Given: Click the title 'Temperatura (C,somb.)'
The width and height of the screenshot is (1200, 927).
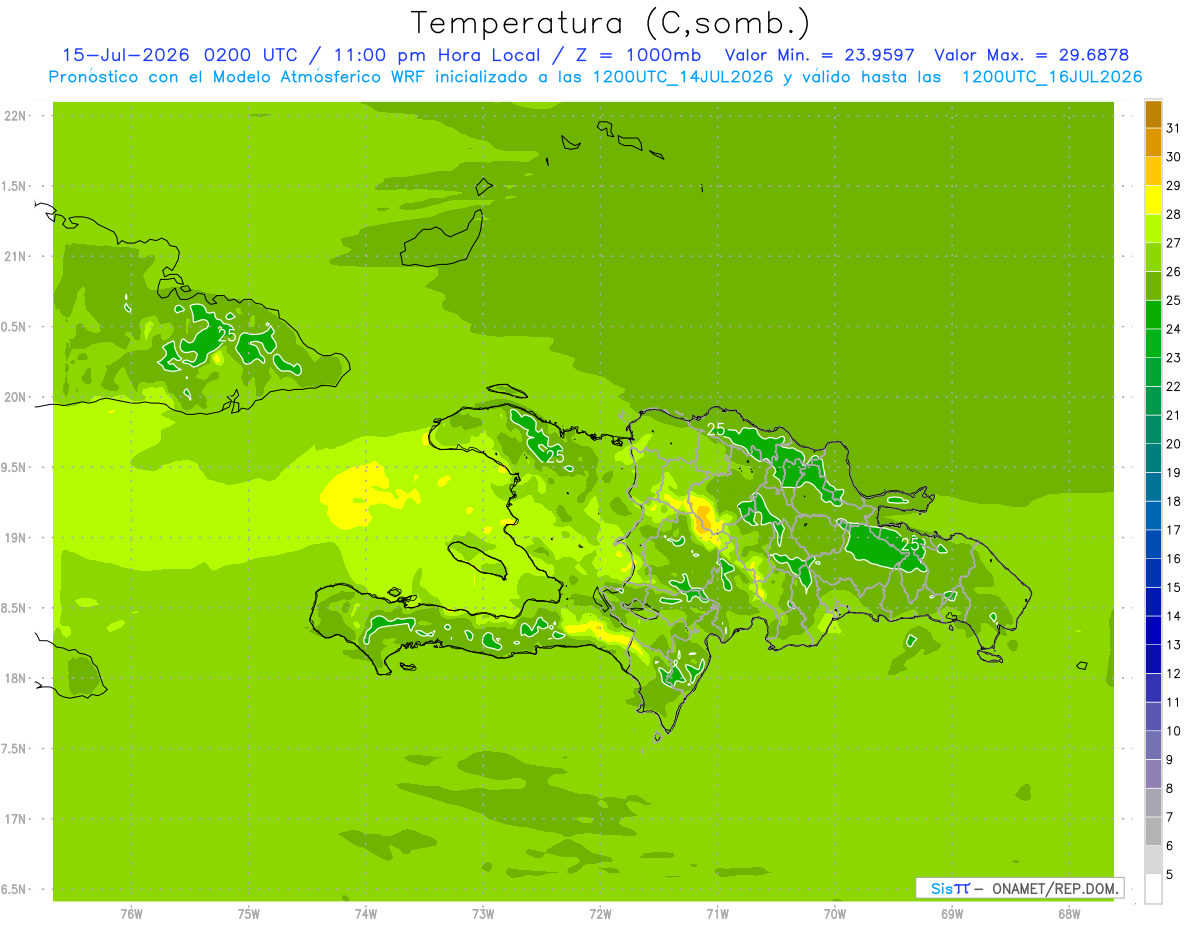Looking at the screenshot, I should point(610,23).
